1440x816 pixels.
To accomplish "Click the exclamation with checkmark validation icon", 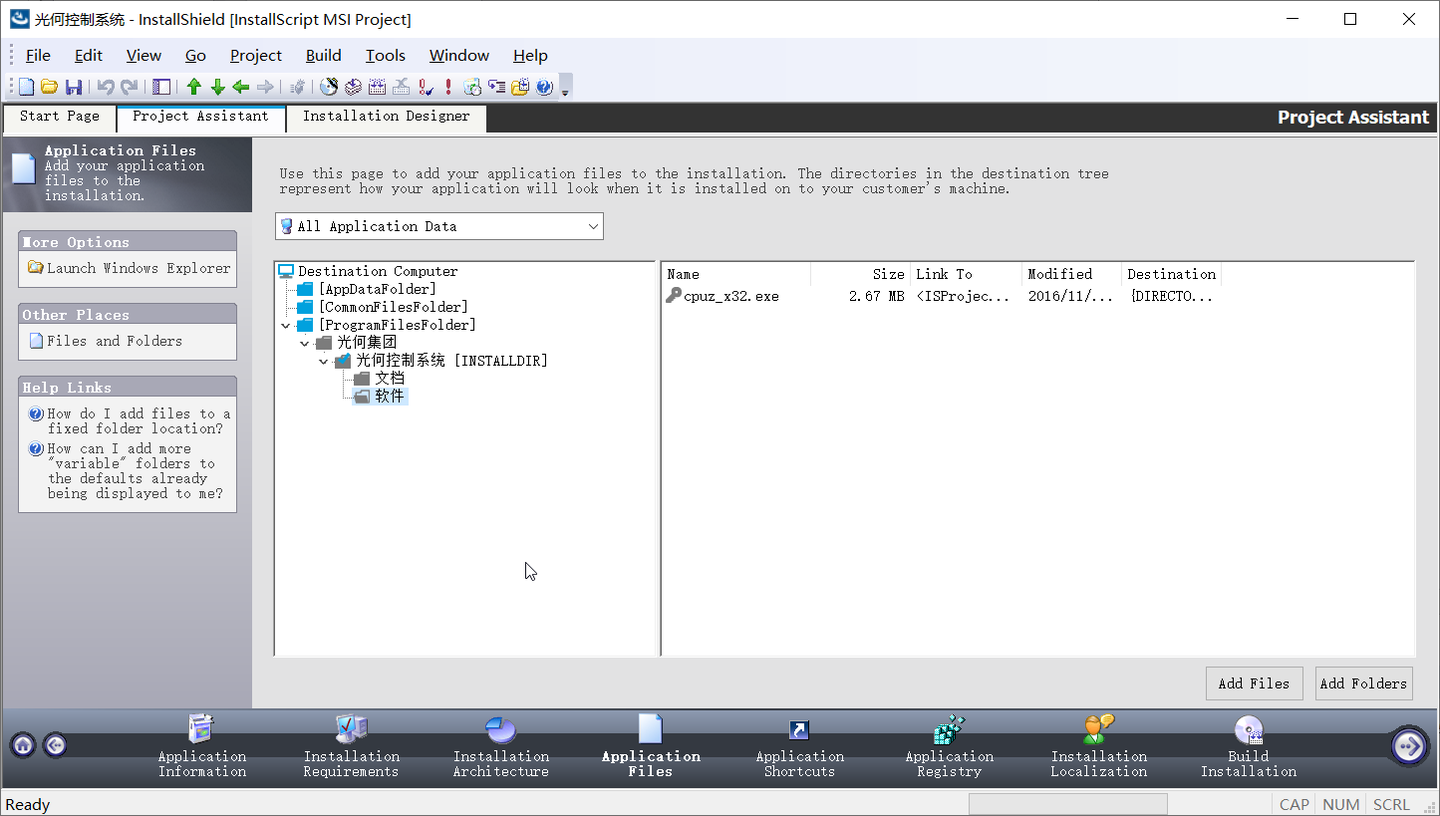I will coord(425,87).
